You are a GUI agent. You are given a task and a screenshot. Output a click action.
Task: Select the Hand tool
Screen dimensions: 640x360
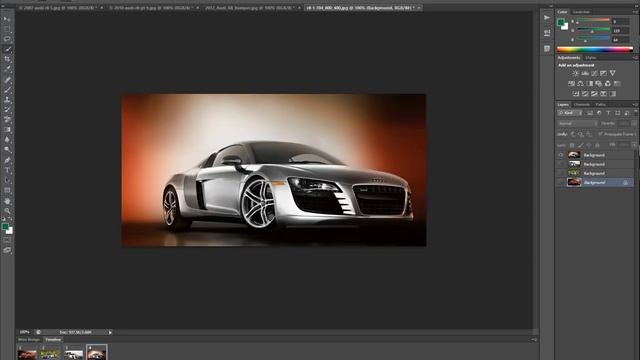coord(7,201)
